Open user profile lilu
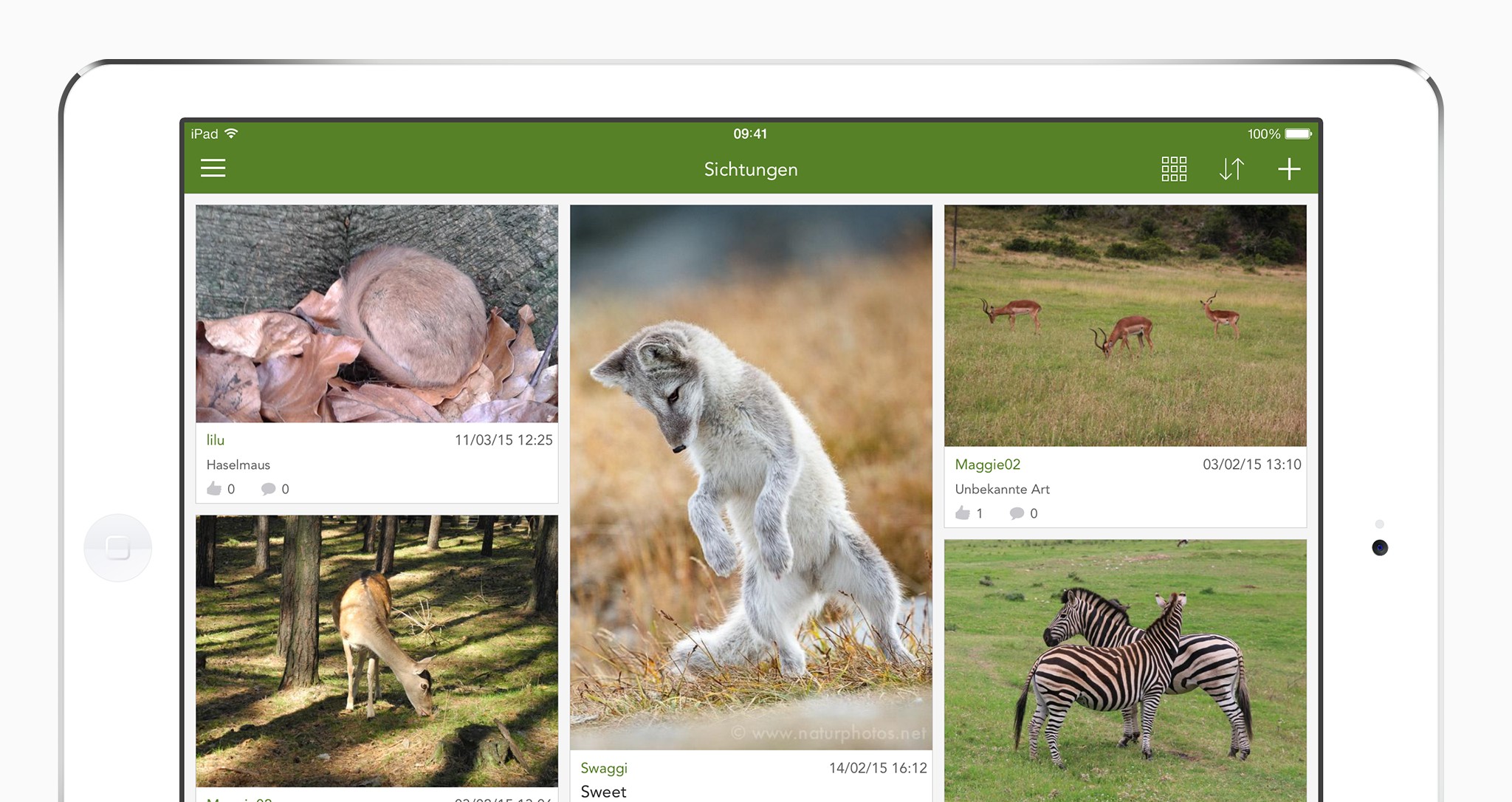The height and width of the screenshot is (802, 1512). (x=216, y=440)
